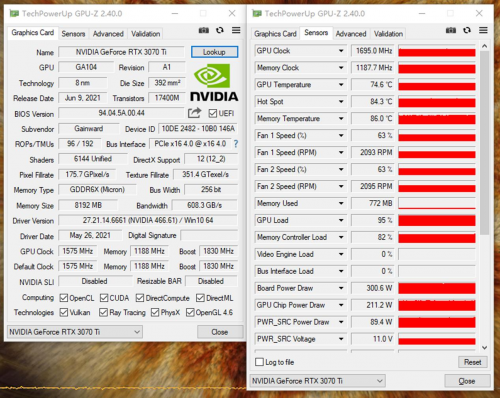This screenshot has width=500, height=398.
Task: Open the Hot Spot sensor dropdown
Action: (341, 101)
